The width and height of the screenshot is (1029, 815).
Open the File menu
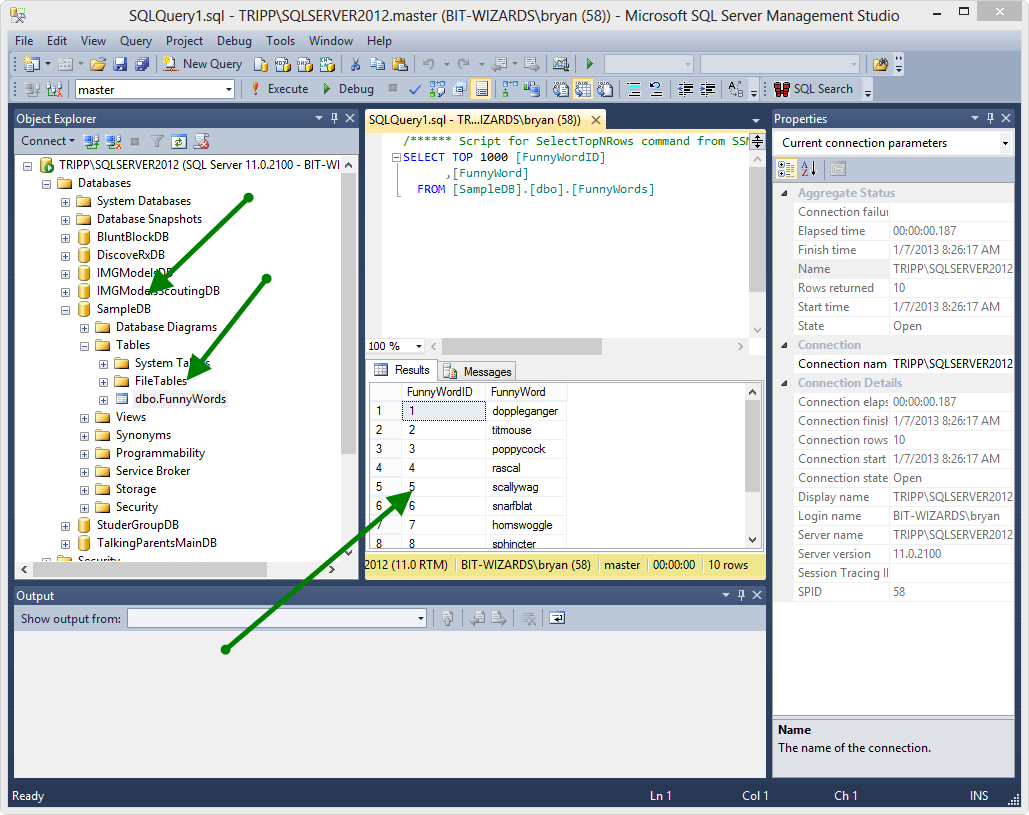point(24,41)
